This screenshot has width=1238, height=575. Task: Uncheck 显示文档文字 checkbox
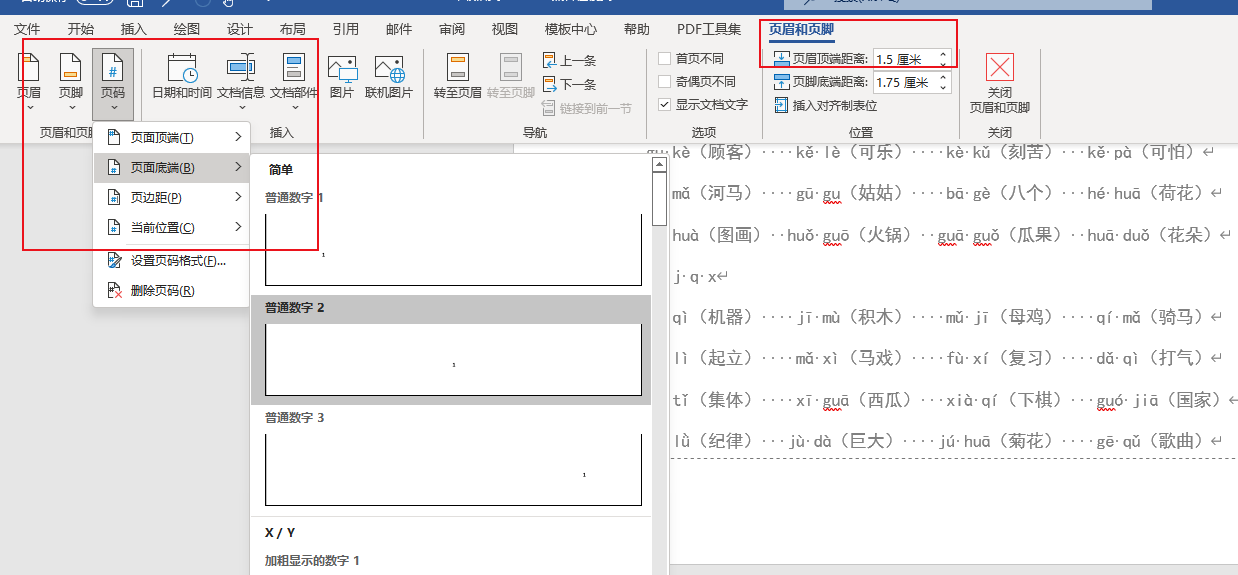point(665,105)
